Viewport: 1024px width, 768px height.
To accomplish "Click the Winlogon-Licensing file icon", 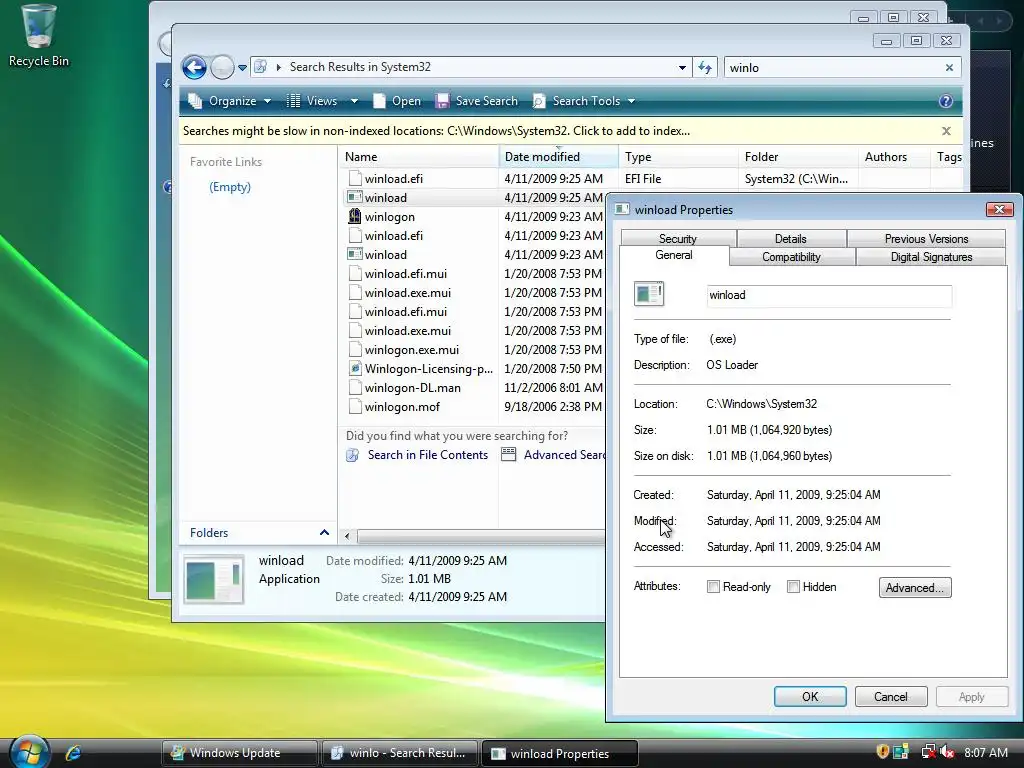I will point(355,369).
